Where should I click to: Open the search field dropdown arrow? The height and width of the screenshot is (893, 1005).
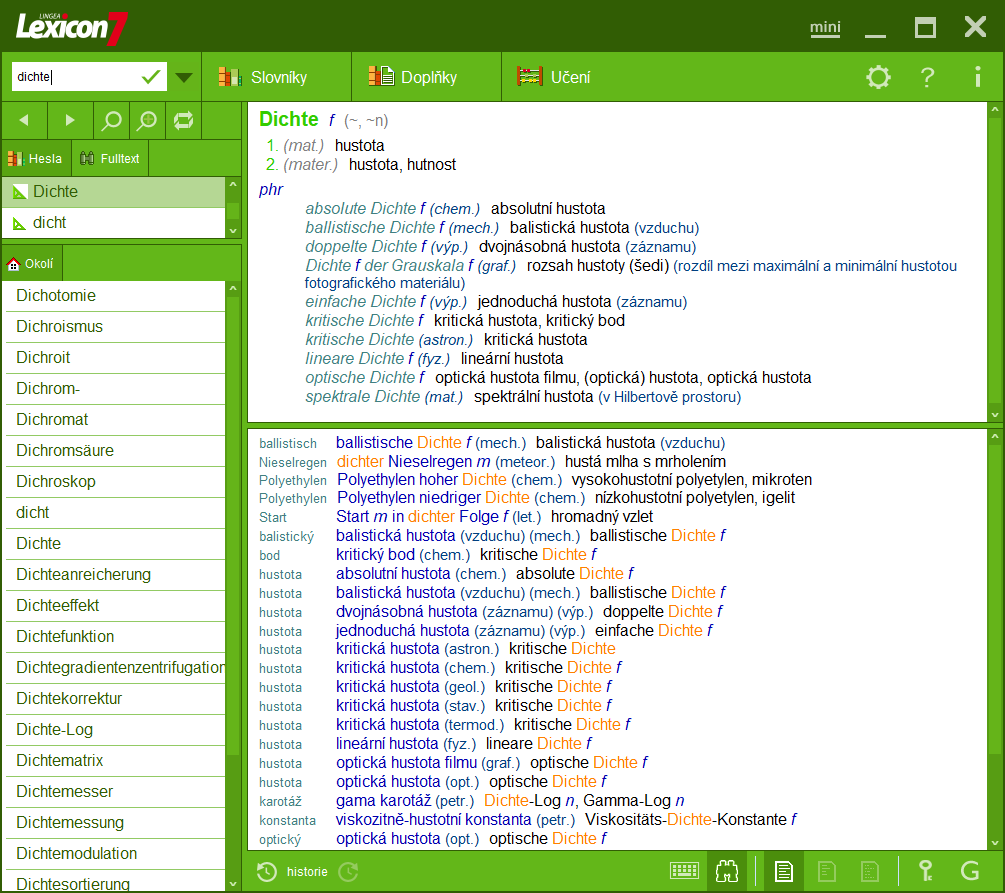[183, 75]
